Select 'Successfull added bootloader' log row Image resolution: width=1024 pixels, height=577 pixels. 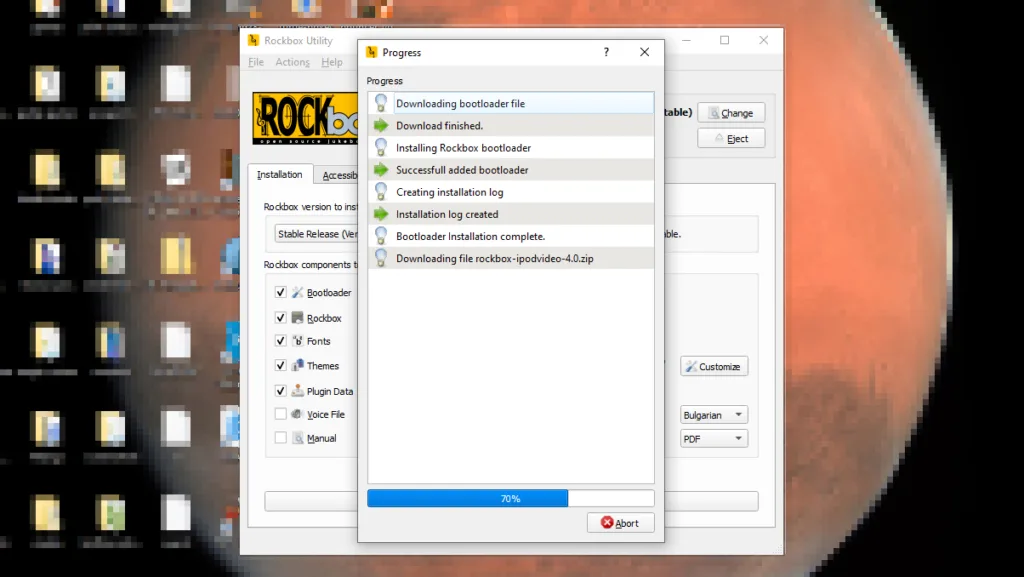[x=511, y=170]
